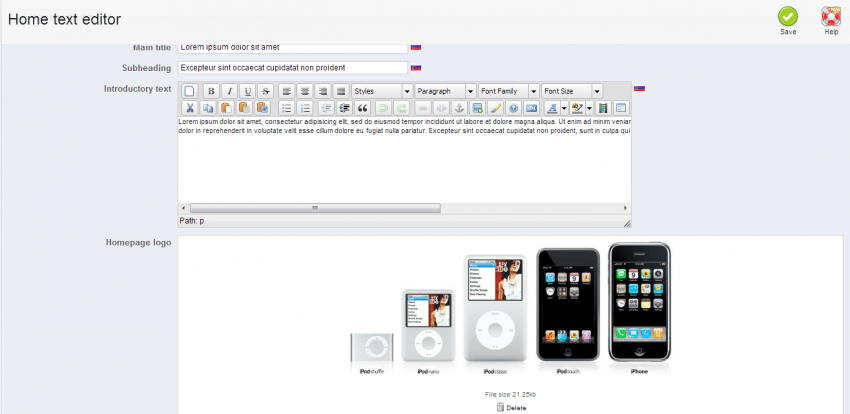Click the 'p' element in Path bar
This screenshot has height=414, width=850.
202,221
